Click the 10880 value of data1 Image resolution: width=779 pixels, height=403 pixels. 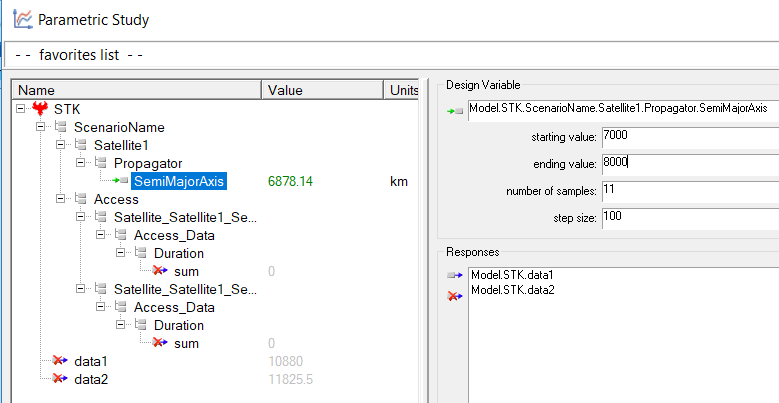coord(285,361)
